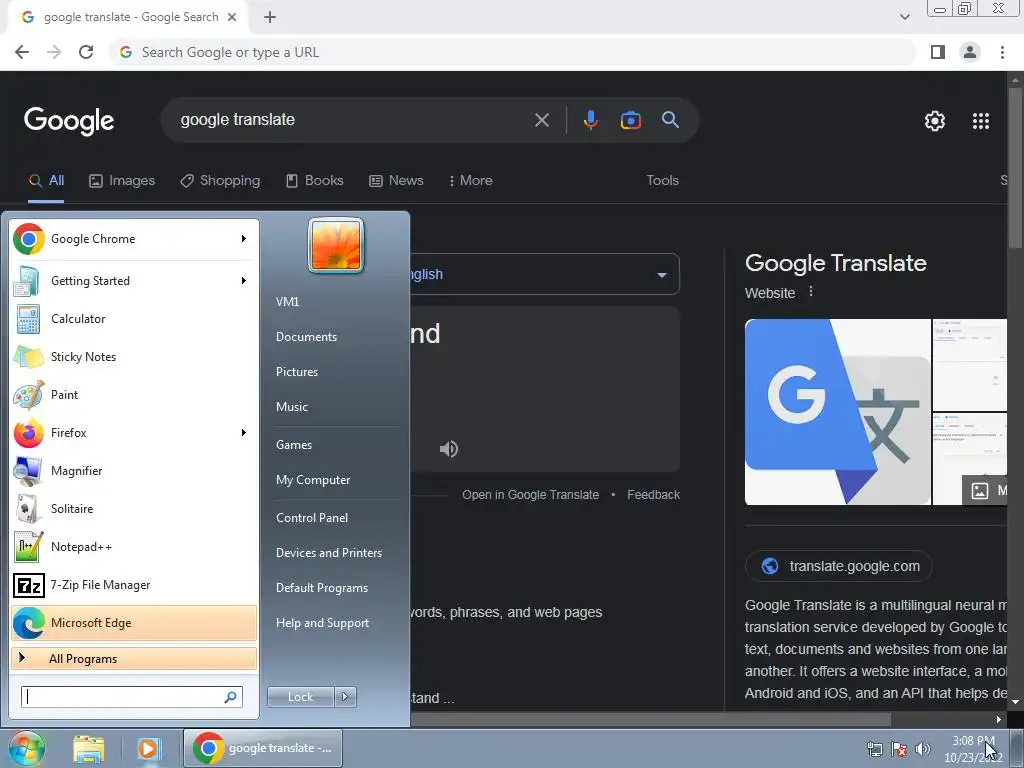Click the magnifier search button in Google

(670, 120)
